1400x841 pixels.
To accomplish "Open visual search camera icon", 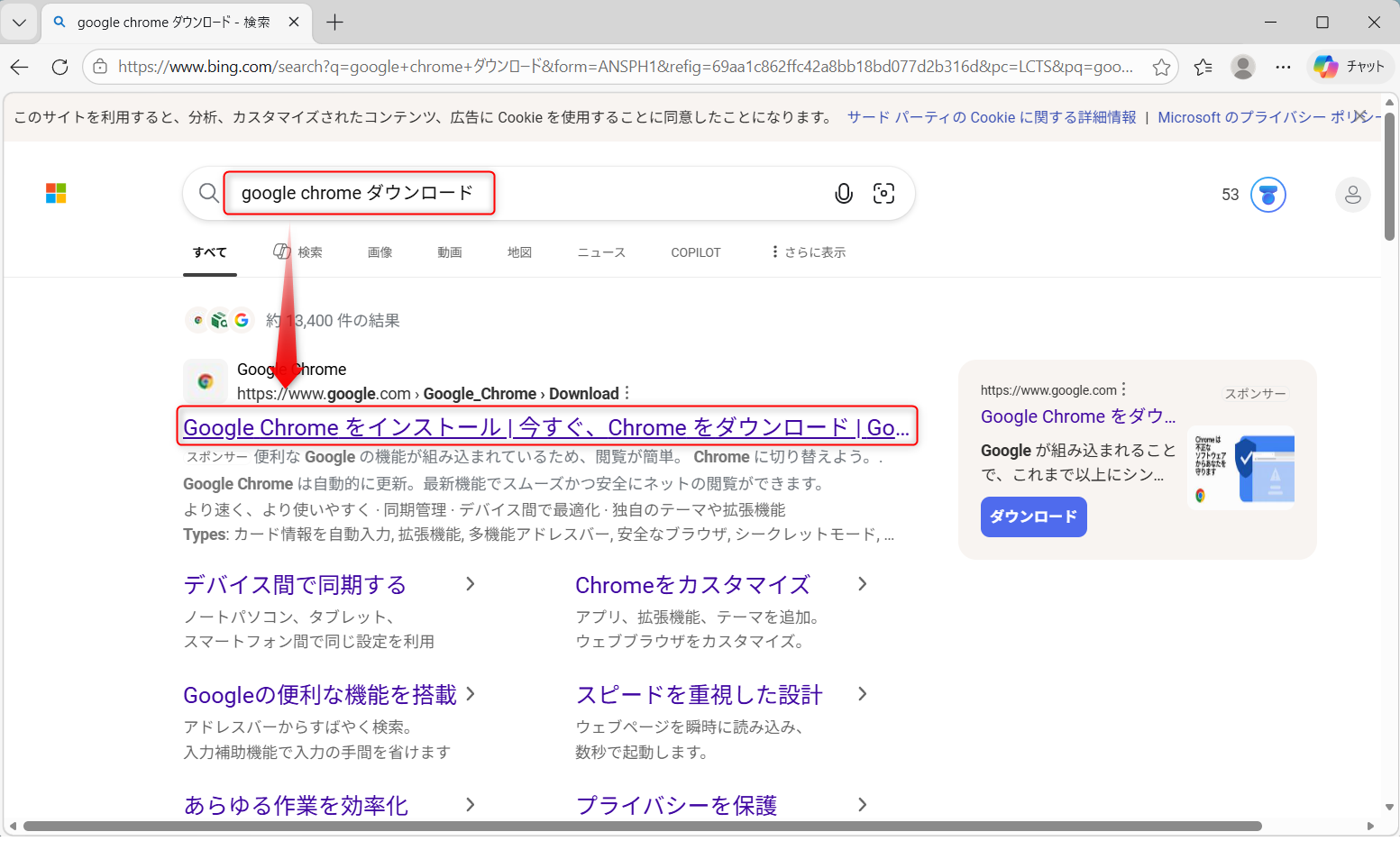I will [883, 193].
